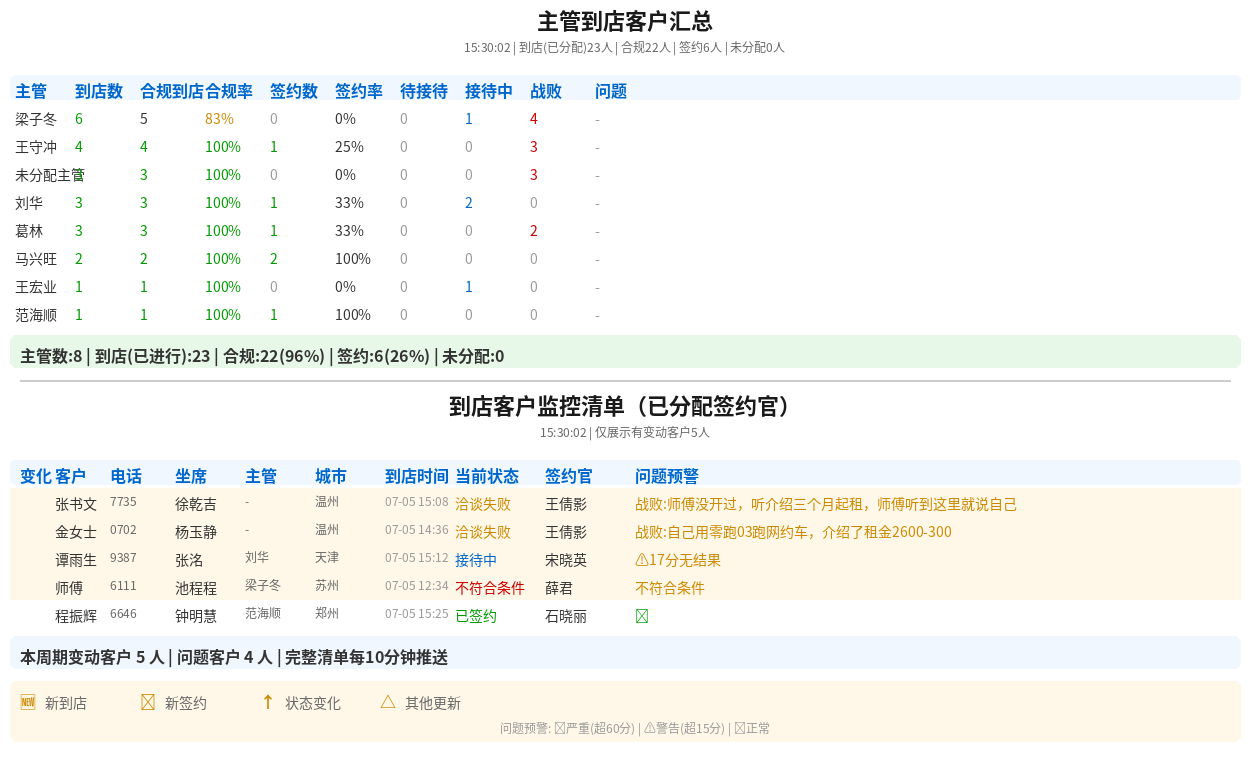The width and height of the screenshot is (1250, 784).
Task: Click the 17分无结果 warning in 谭雨生's row
Action: tap(678, 560)
